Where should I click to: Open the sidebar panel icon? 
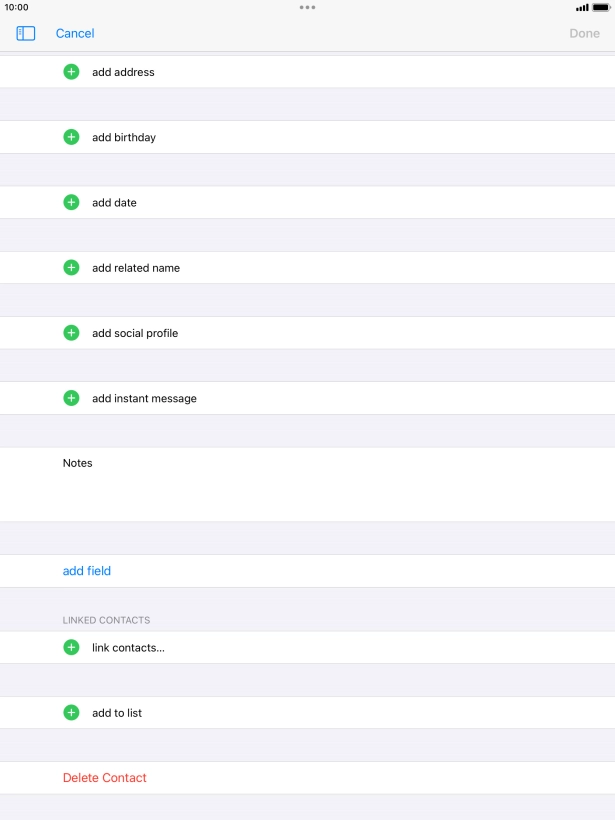click(x=24, y=33)
